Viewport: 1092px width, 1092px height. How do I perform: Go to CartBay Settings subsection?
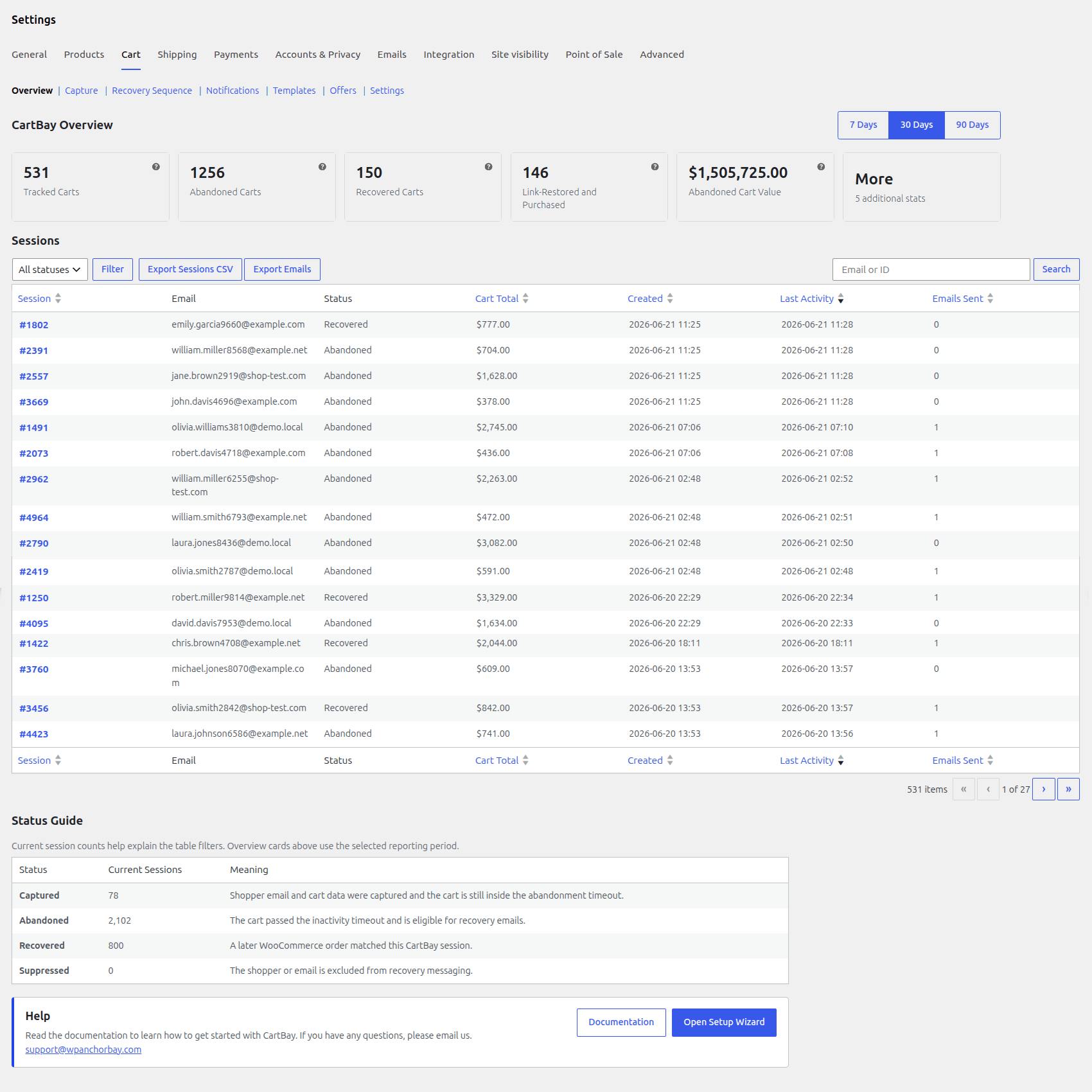(387, 91)
